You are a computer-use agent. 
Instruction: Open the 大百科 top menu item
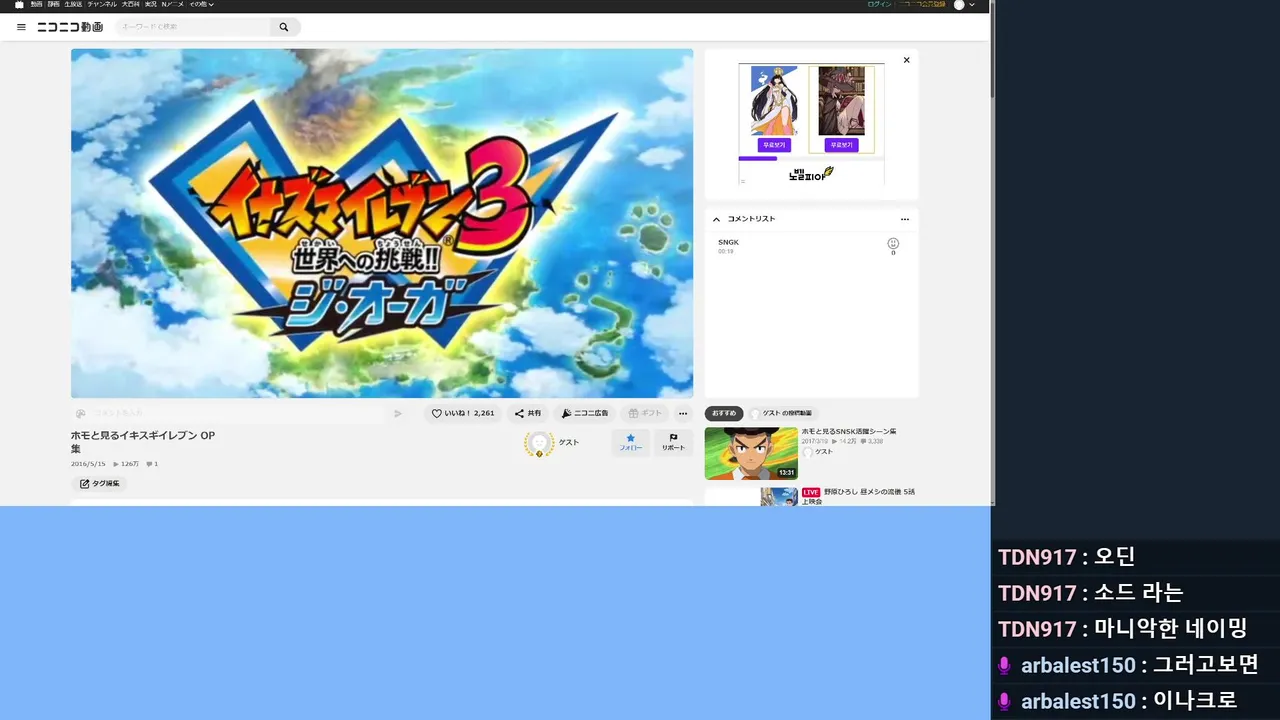(131, 5)
